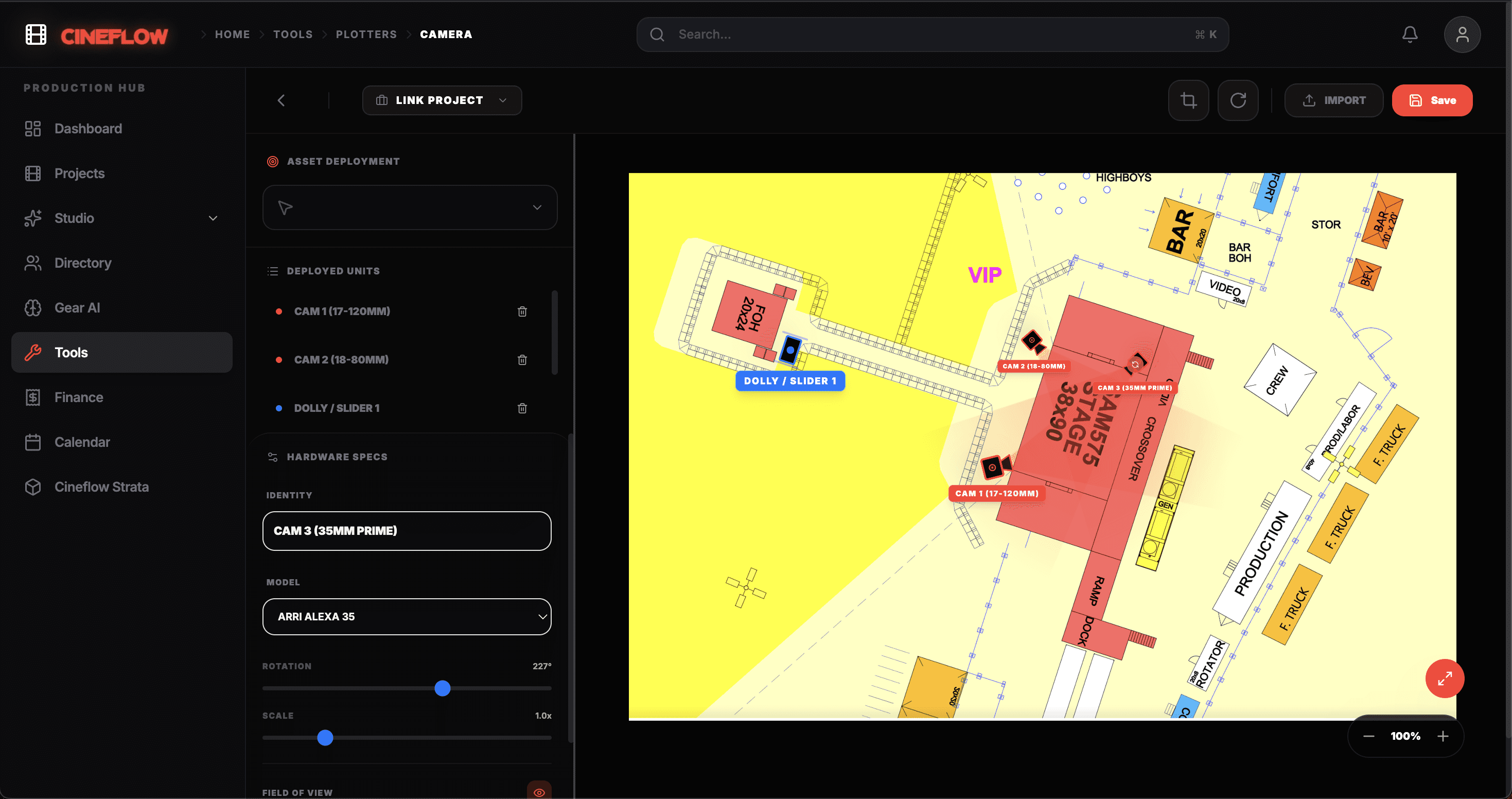Open the Link Project dropdown
The width and height of the screenshot is (1512, 799).
(x=442, y=100)
